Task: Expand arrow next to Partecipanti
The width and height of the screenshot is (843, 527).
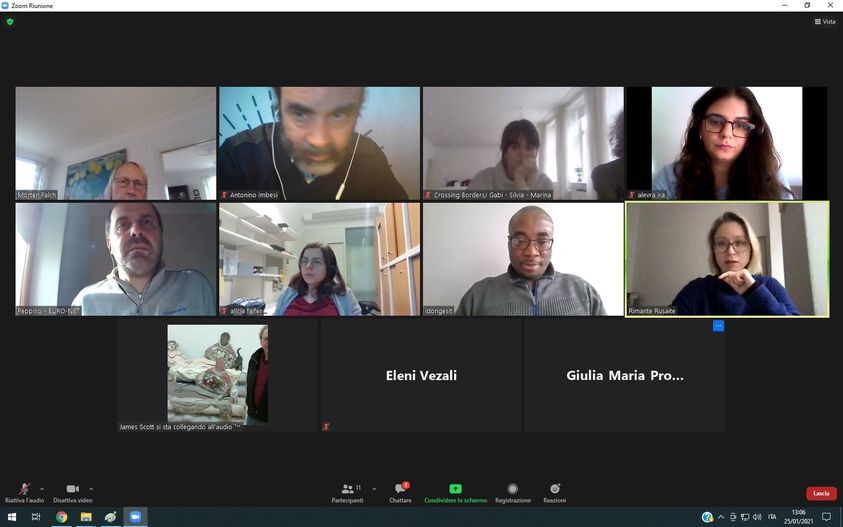Action: click(374, 489)
